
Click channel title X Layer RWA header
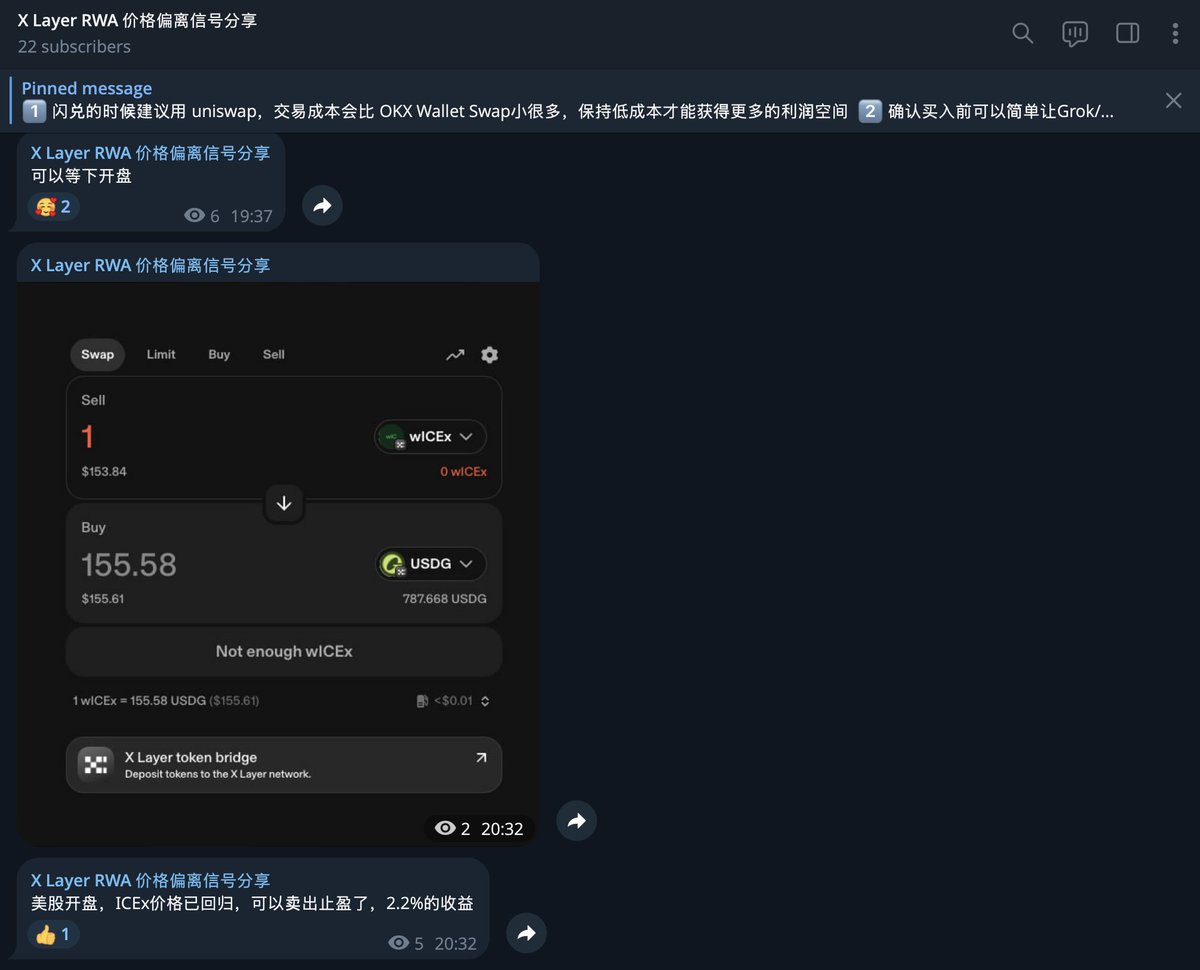(137, 20)
